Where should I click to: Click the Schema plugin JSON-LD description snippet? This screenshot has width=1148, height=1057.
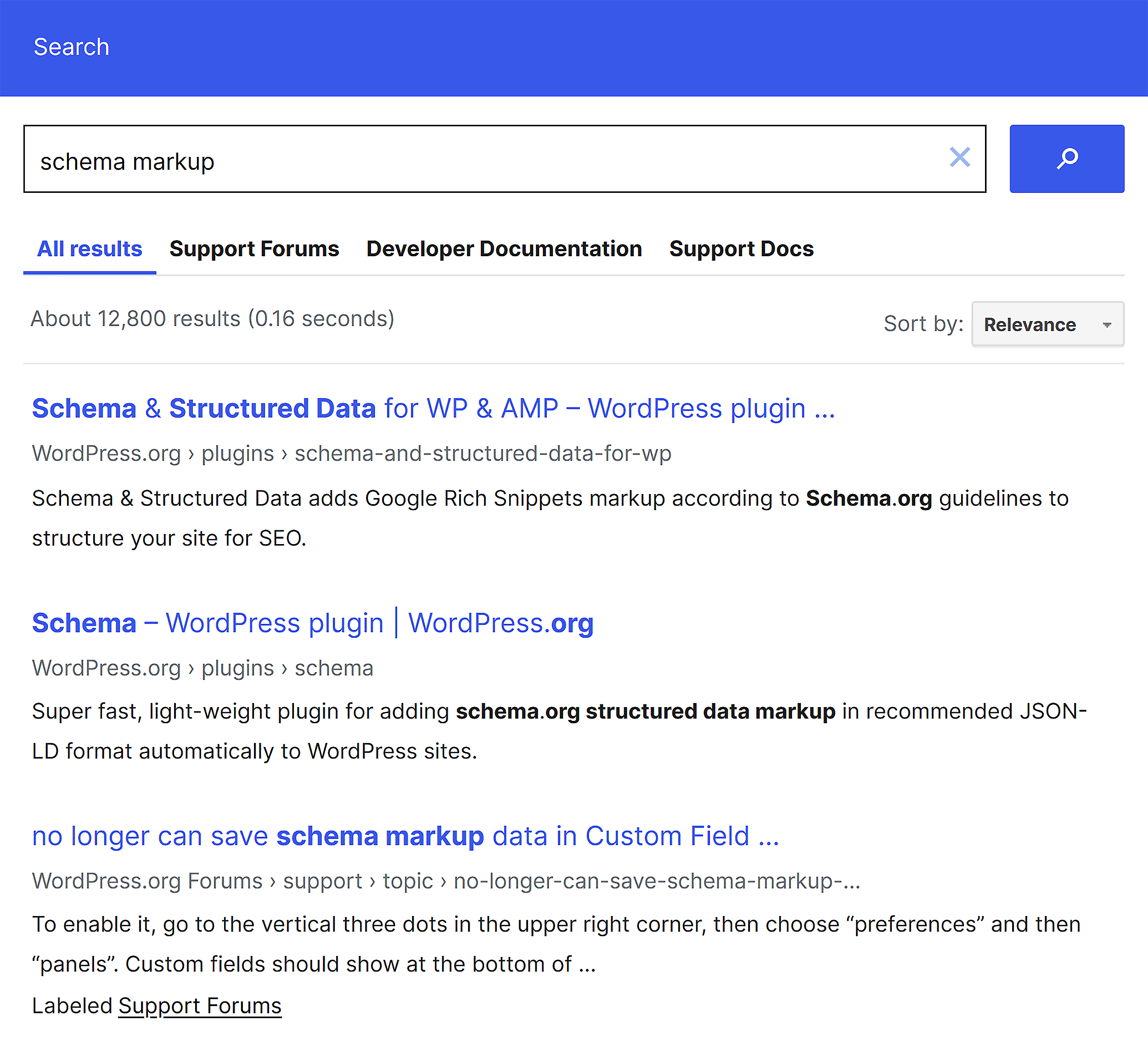[558, 731]
